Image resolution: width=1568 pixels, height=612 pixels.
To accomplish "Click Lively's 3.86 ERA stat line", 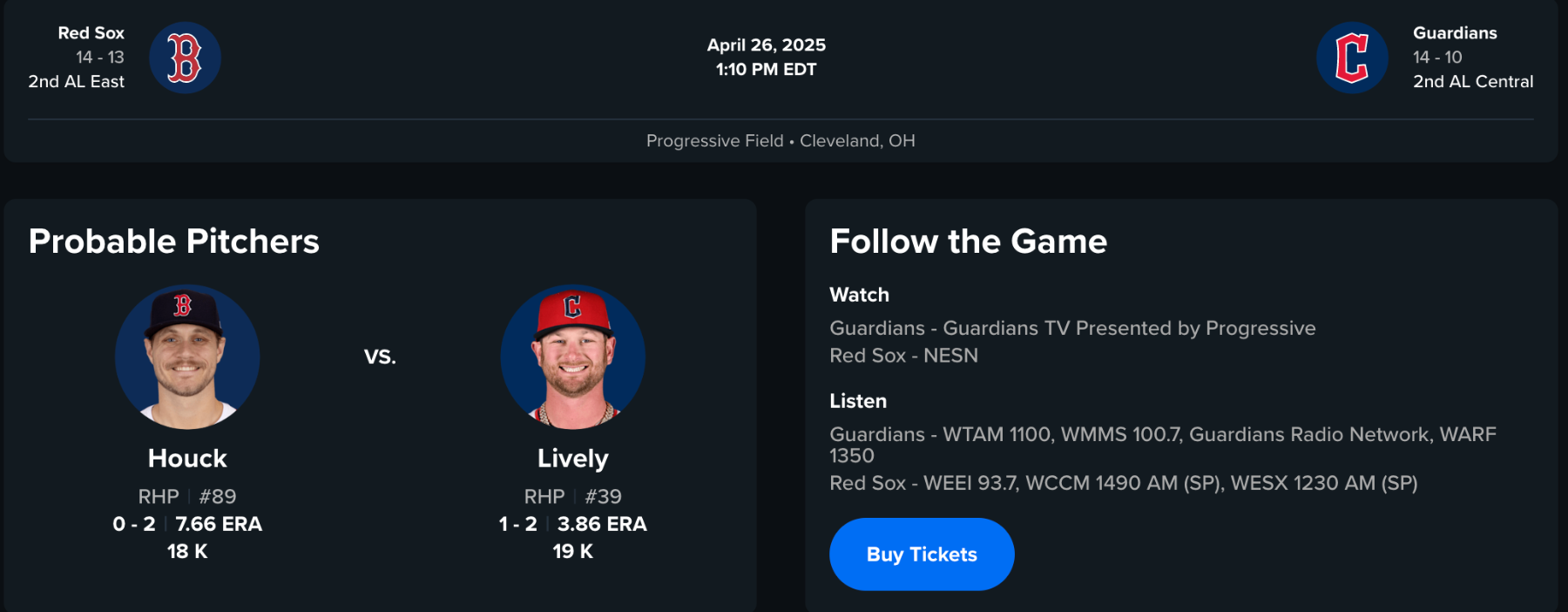I will (x=601, y=524).
